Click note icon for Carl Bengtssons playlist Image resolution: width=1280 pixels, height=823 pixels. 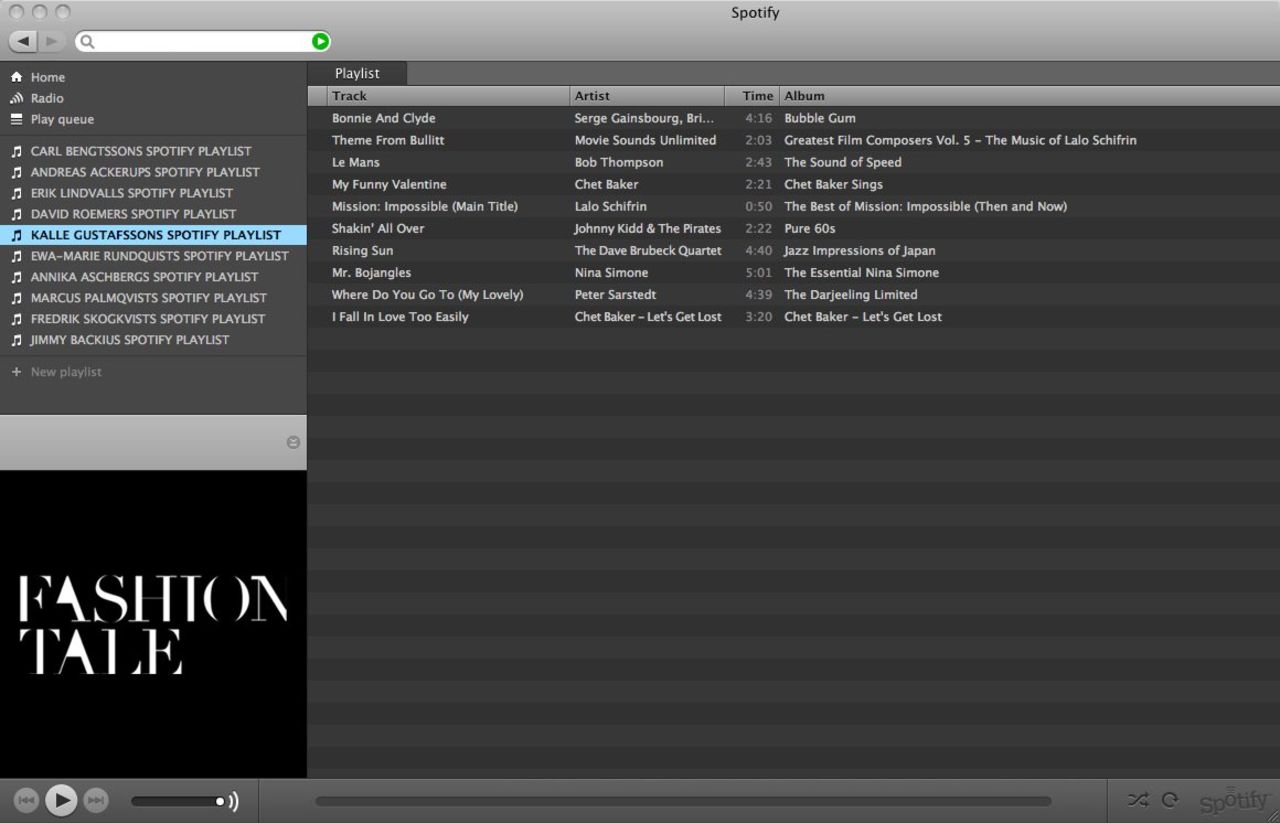[x=16, y=151]
